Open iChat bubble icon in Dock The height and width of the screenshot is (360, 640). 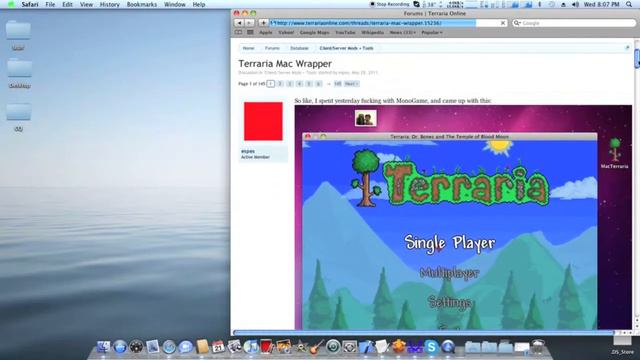point(185,347)
